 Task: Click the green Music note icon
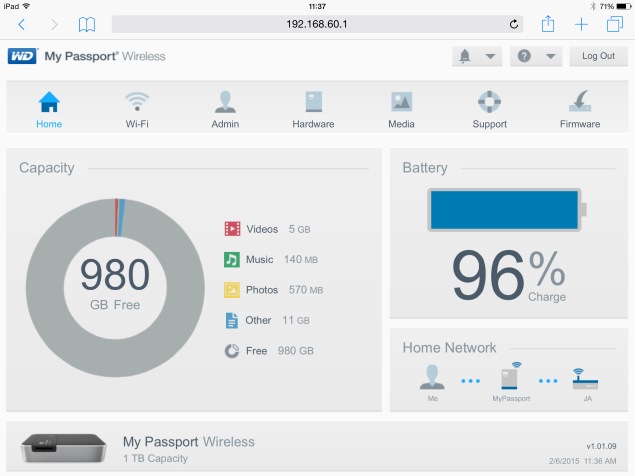click(x=232, y=259)
